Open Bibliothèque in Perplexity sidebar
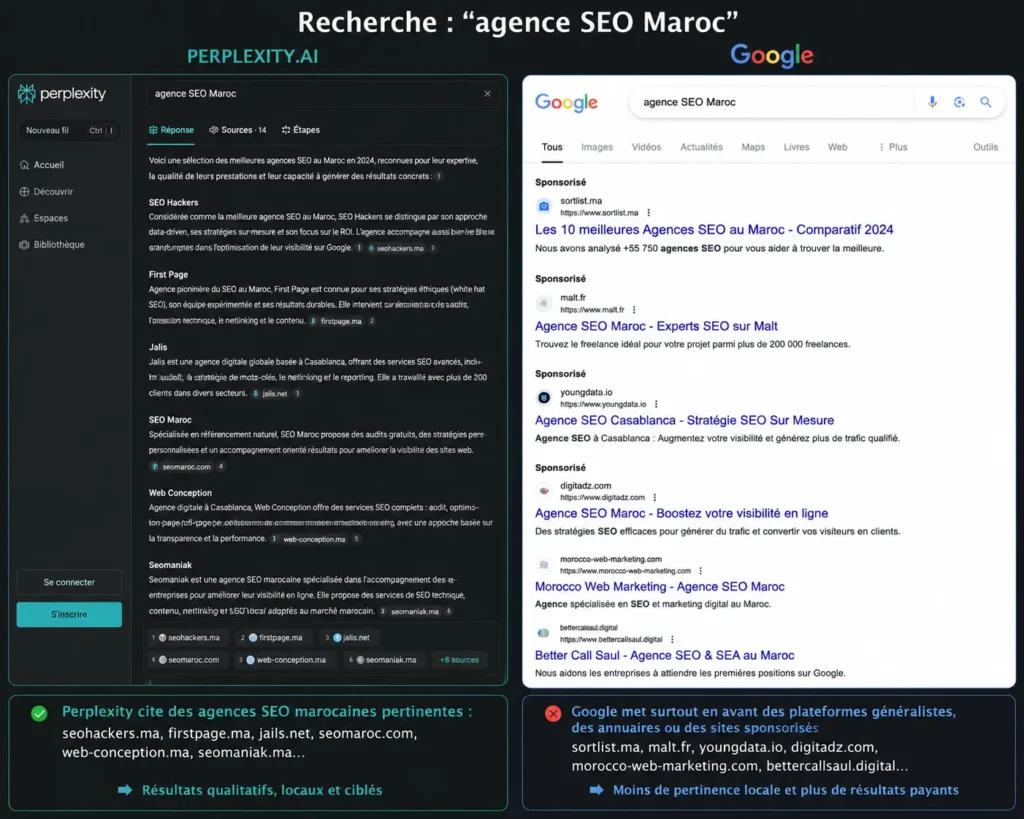The width and height of the screenshot is (1024, 819). (x=52, y=244)
